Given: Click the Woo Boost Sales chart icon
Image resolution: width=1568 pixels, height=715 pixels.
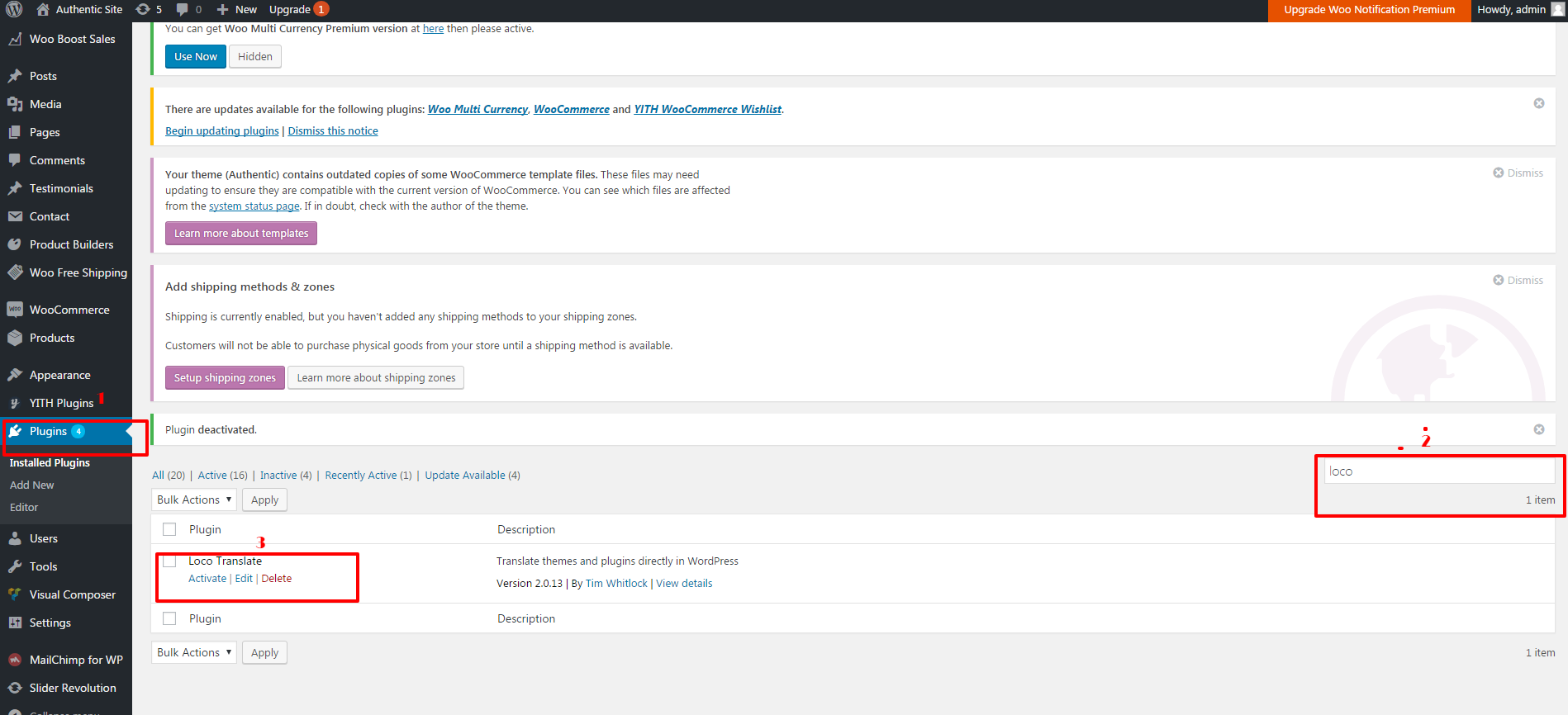Looking at the screenshot, I should coord(15,39).
